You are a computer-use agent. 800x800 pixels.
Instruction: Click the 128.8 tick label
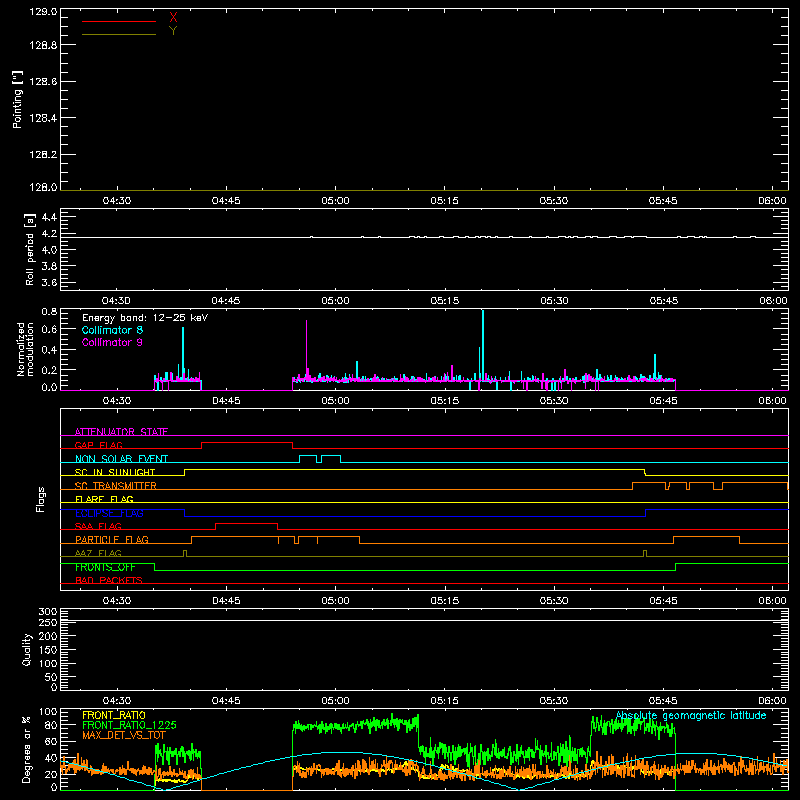(x=43, y=45)
